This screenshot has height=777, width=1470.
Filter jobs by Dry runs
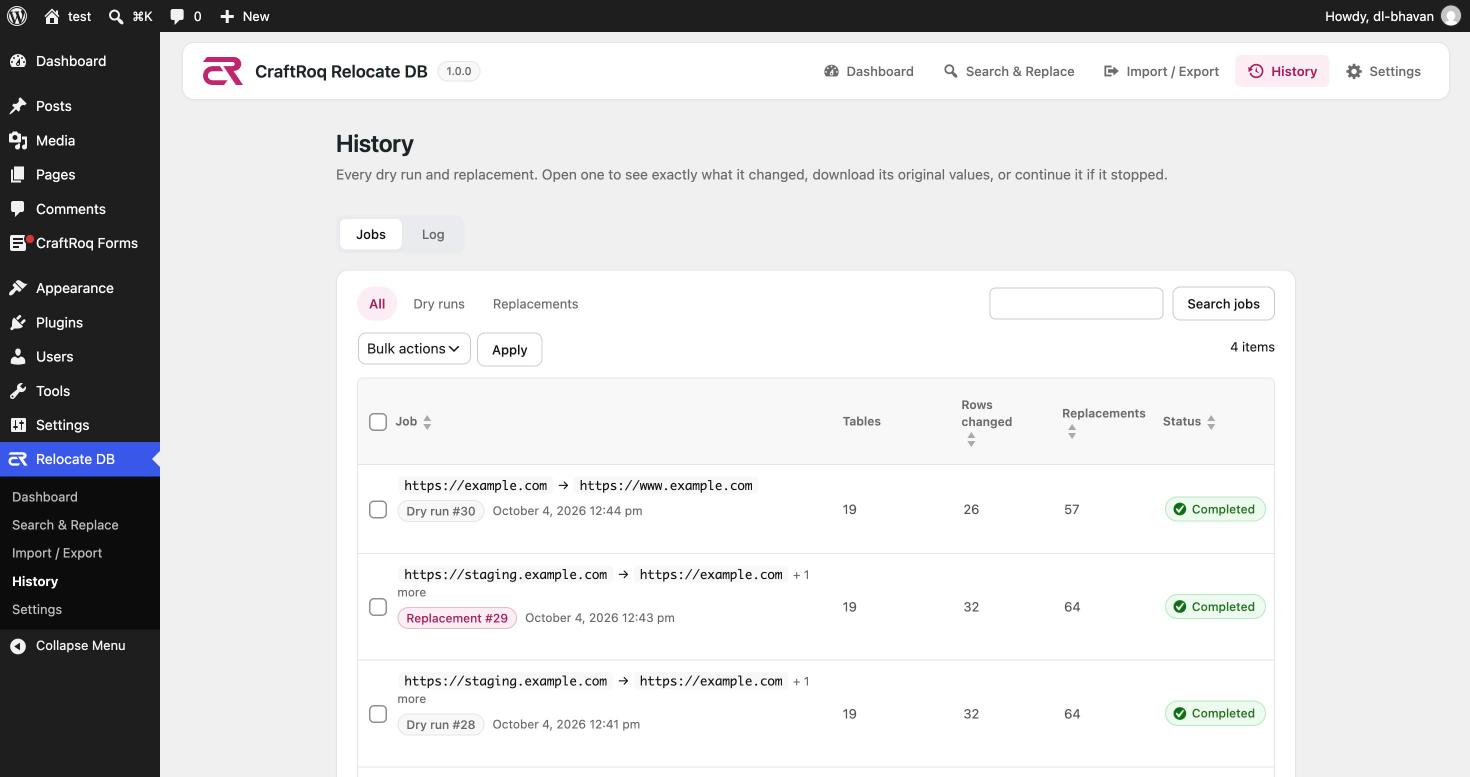439,304
